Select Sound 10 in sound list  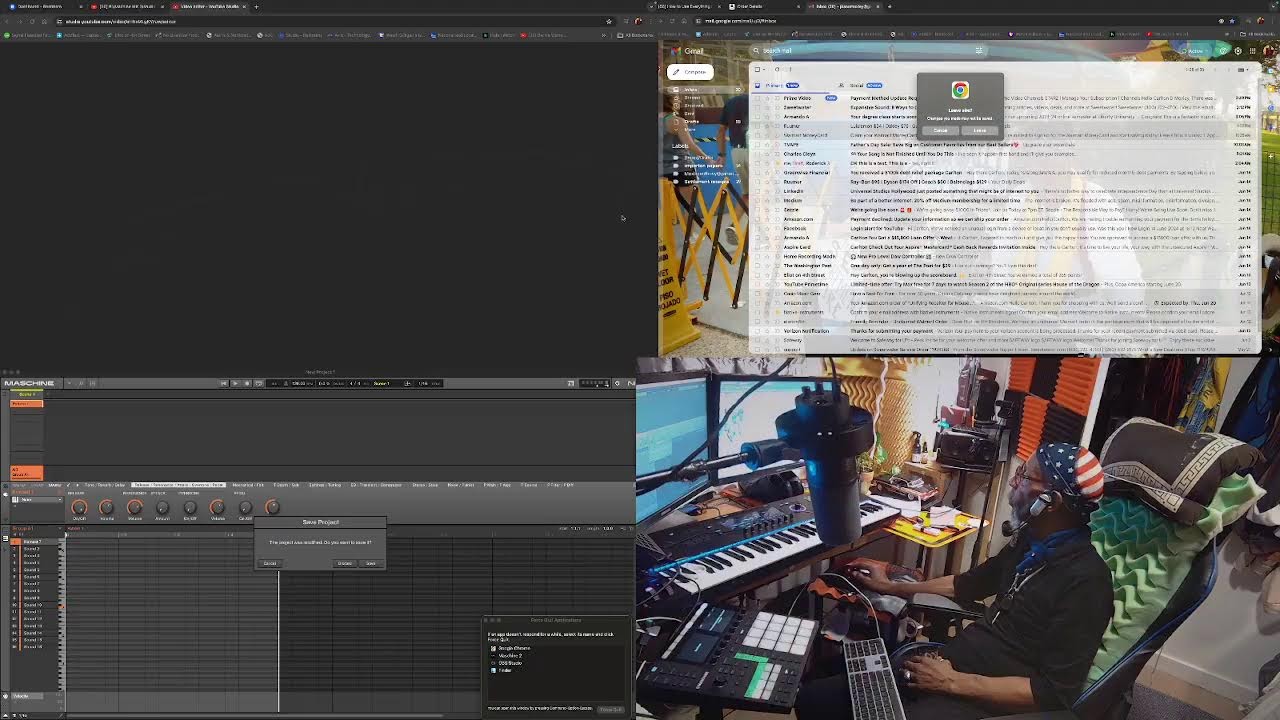point(32,605)
